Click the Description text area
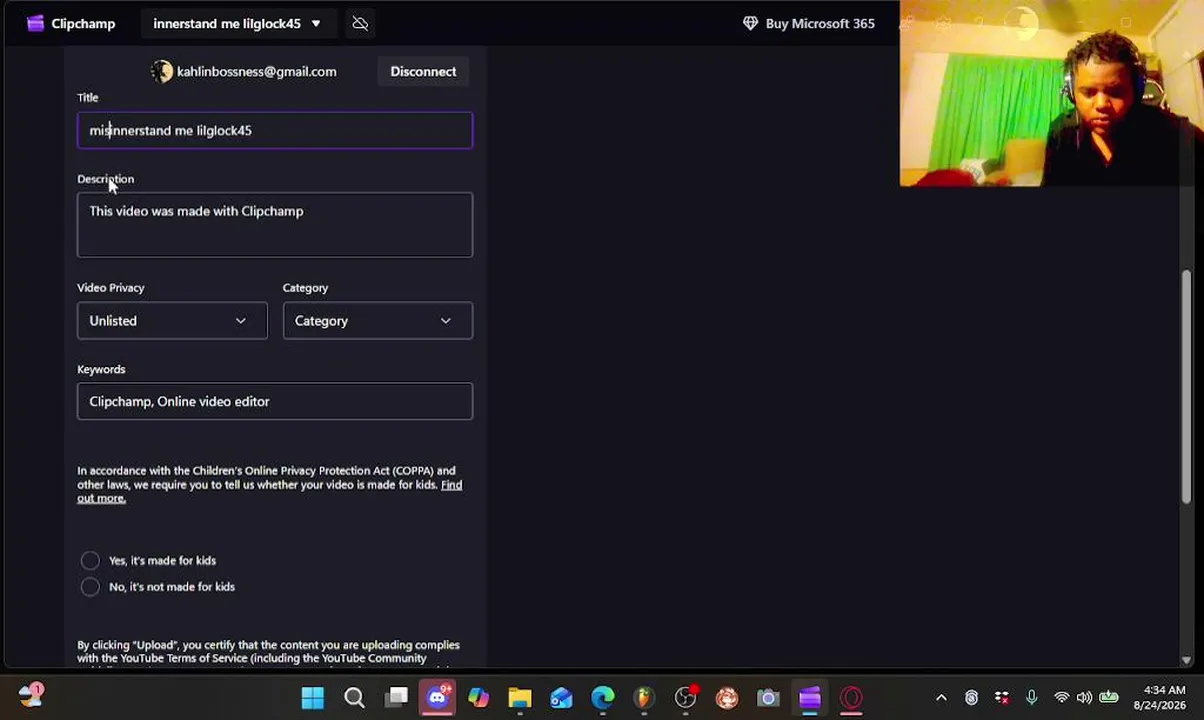 pyautogui.click(x=275, y=225)
